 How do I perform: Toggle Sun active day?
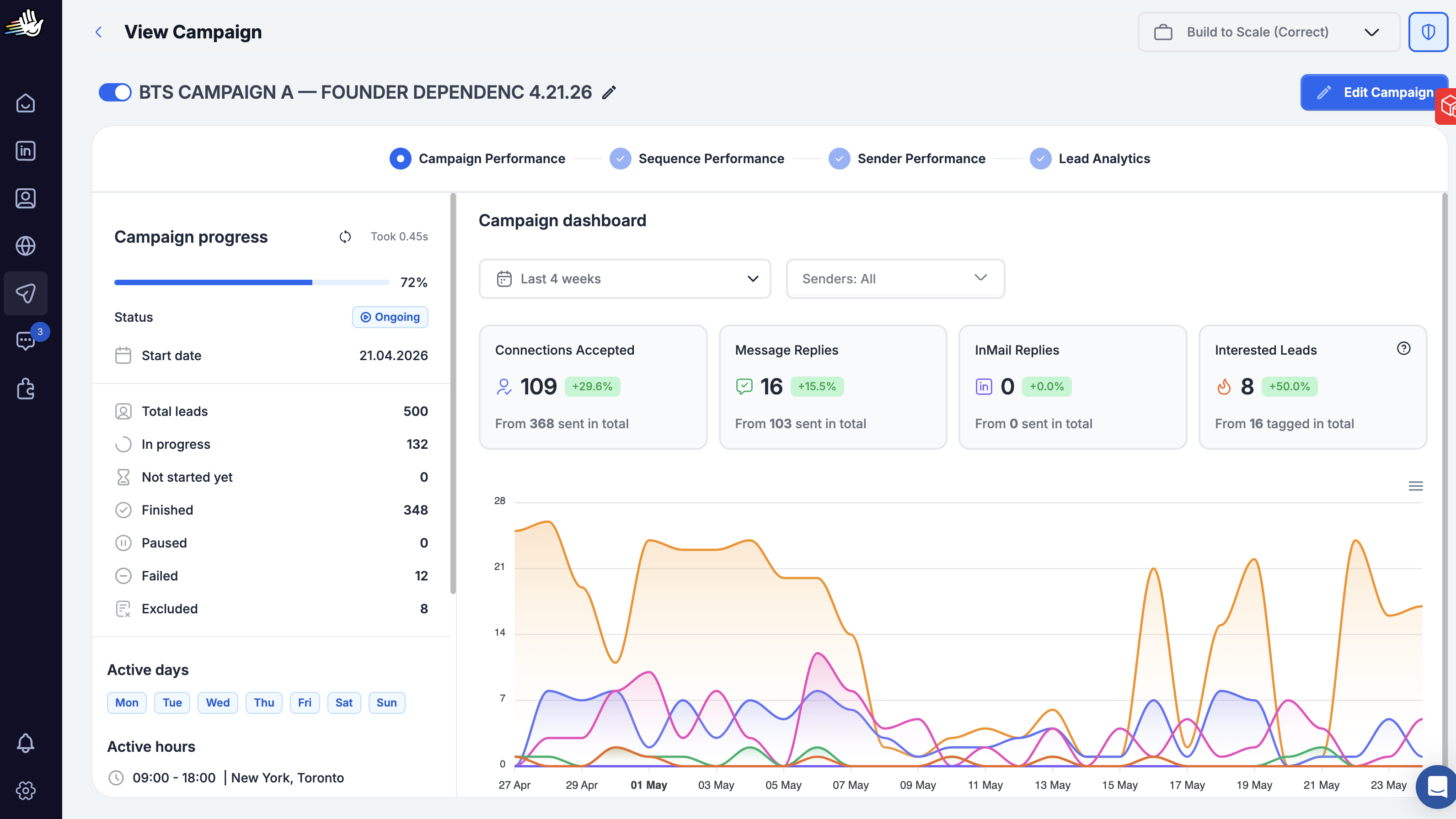[386, 702]
